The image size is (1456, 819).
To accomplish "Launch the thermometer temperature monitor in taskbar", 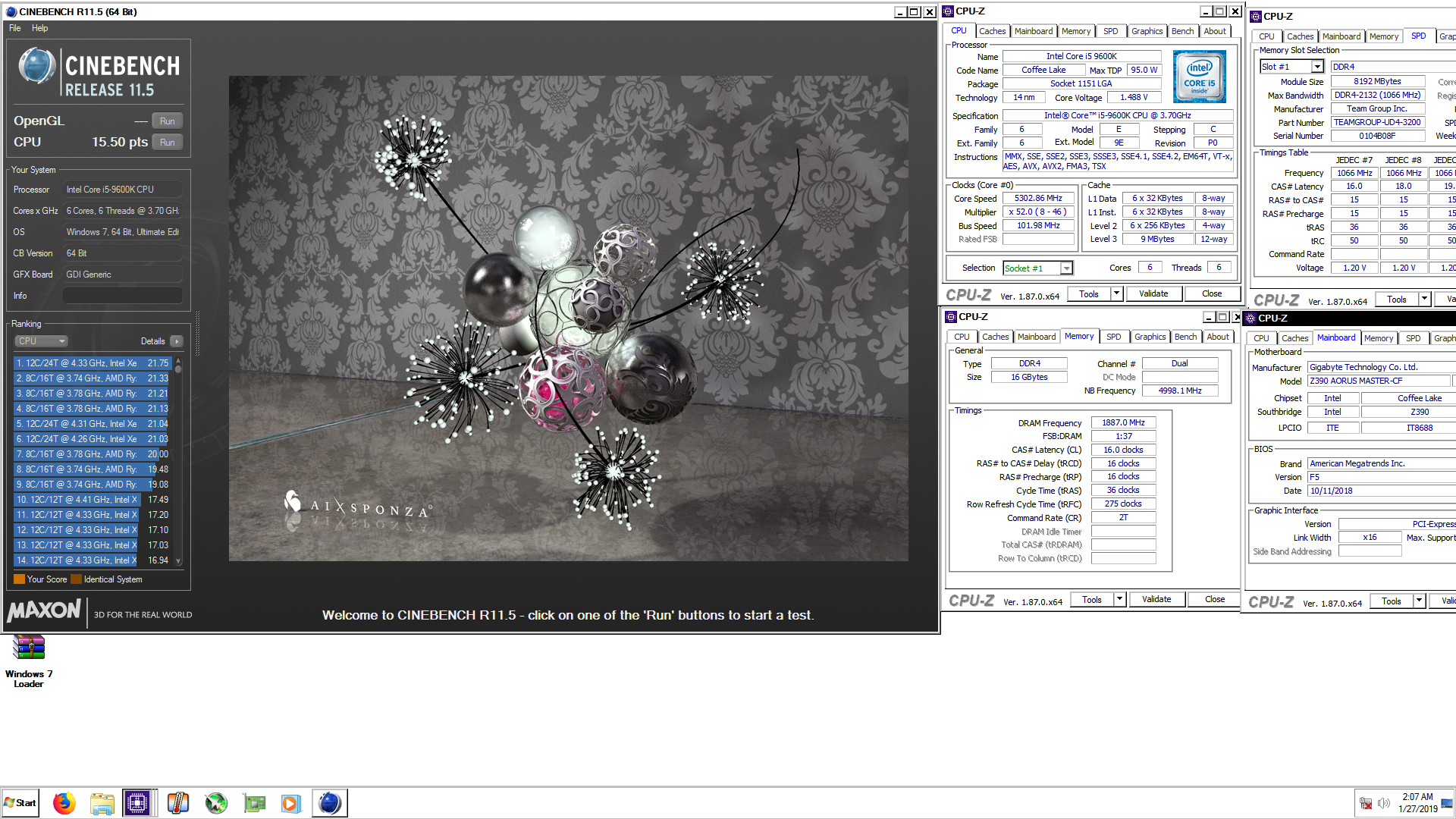I will (178, 803).
